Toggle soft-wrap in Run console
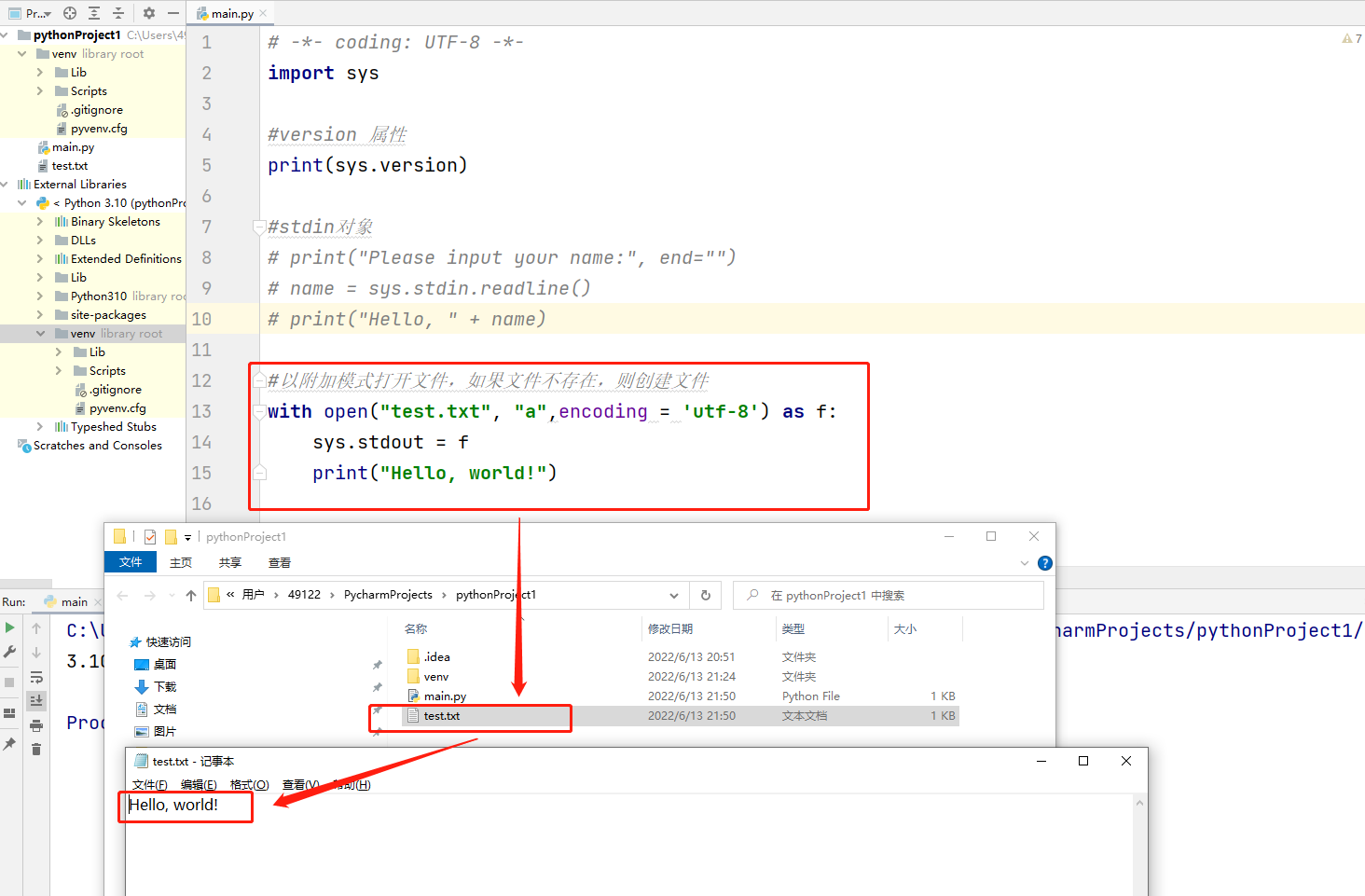This screenshot has width=1365, height=896. click(36, 677)
